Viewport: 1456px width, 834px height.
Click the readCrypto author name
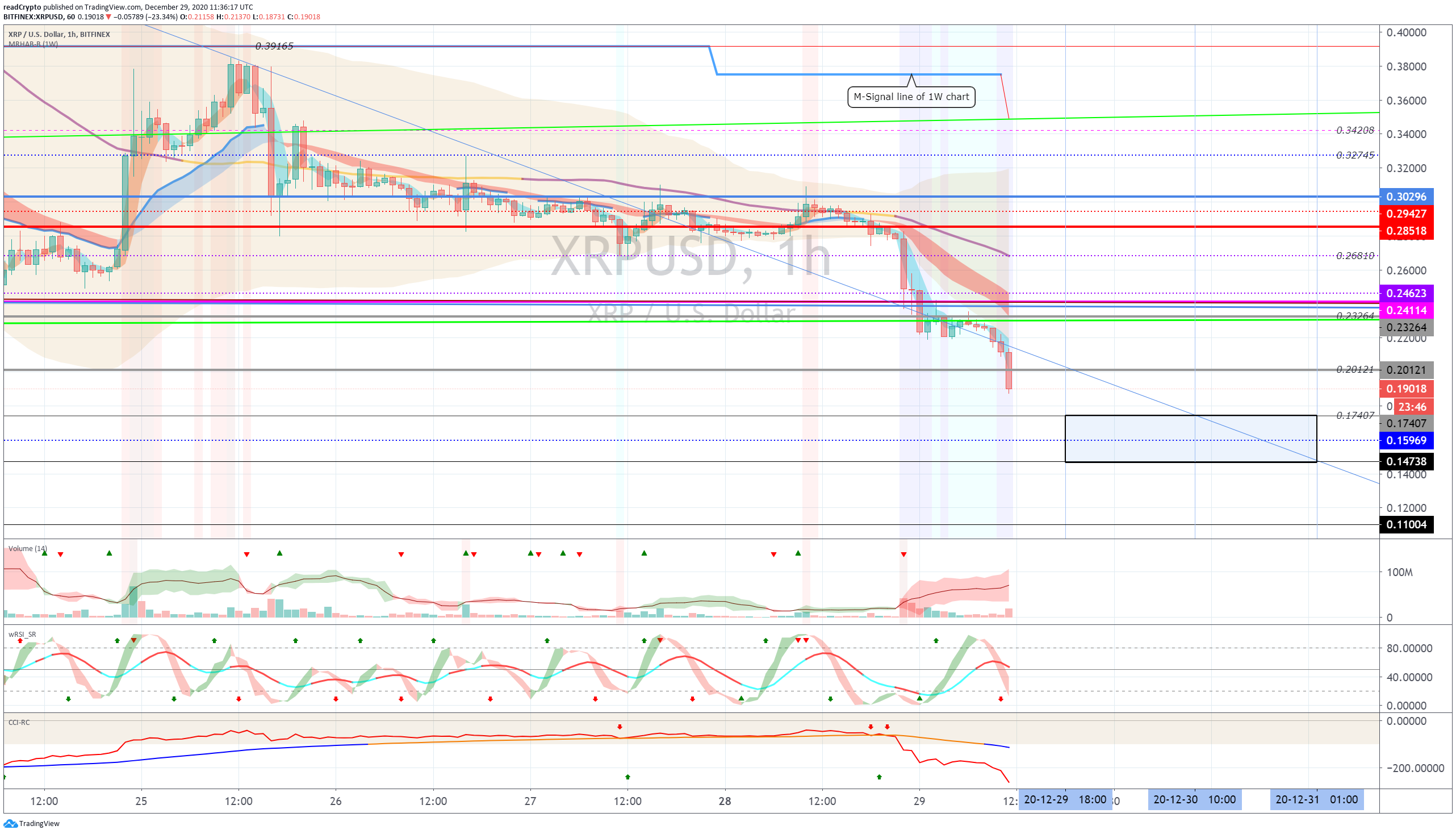[22, 7]
